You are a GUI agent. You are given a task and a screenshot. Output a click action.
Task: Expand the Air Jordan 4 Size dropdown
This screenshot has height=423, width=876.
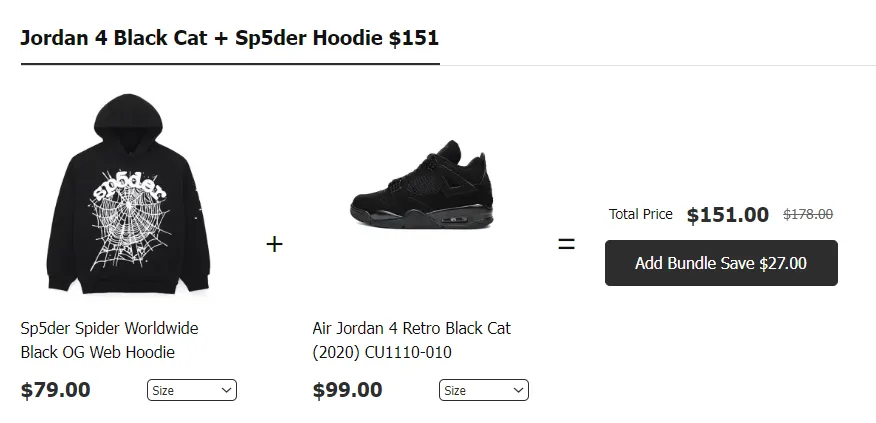pyautogui.click(x=483, y=390)
